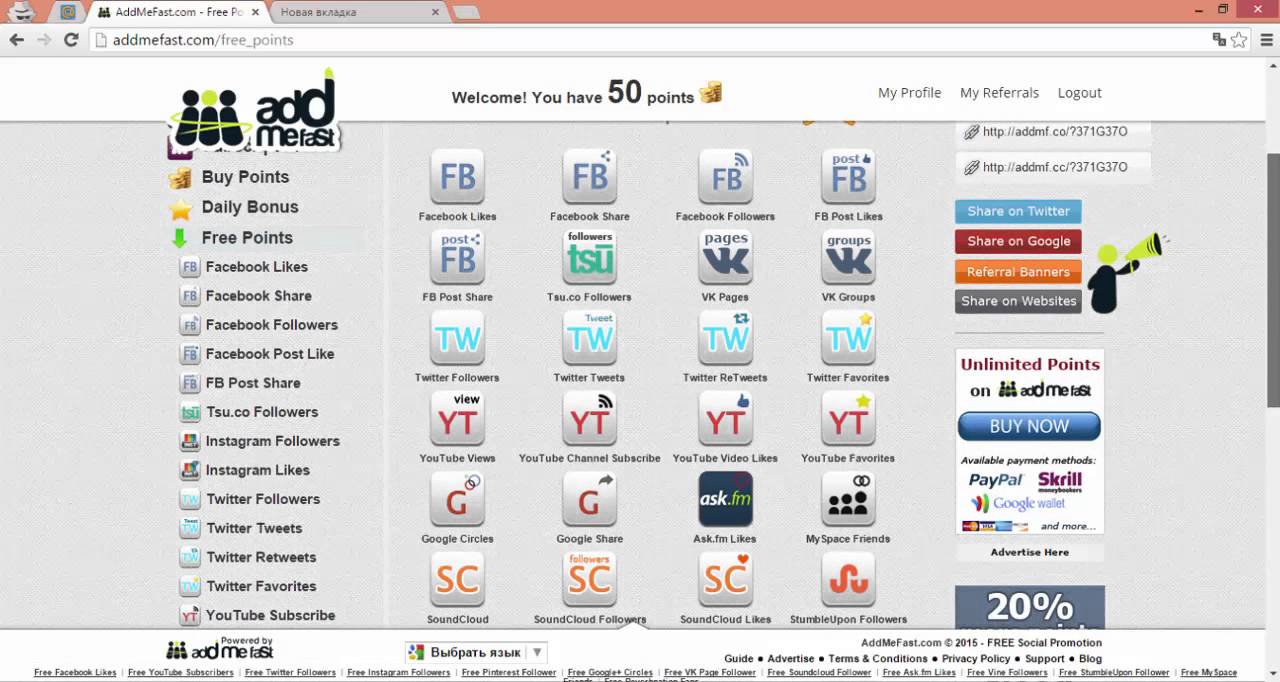1280x682 pixels.
Task: Open the YouTube Video Likes grid icon
Action: pyautogui.click(x=725, y=419)
